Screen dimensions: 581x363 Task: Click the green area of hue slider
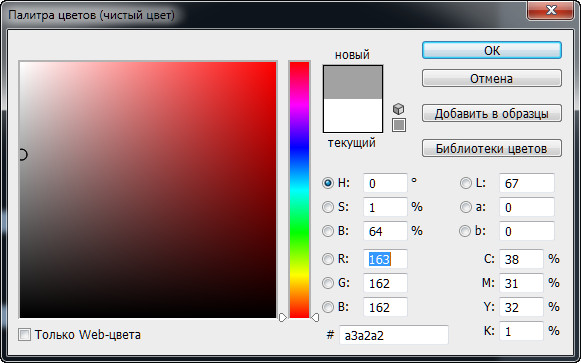coord(299,232)
